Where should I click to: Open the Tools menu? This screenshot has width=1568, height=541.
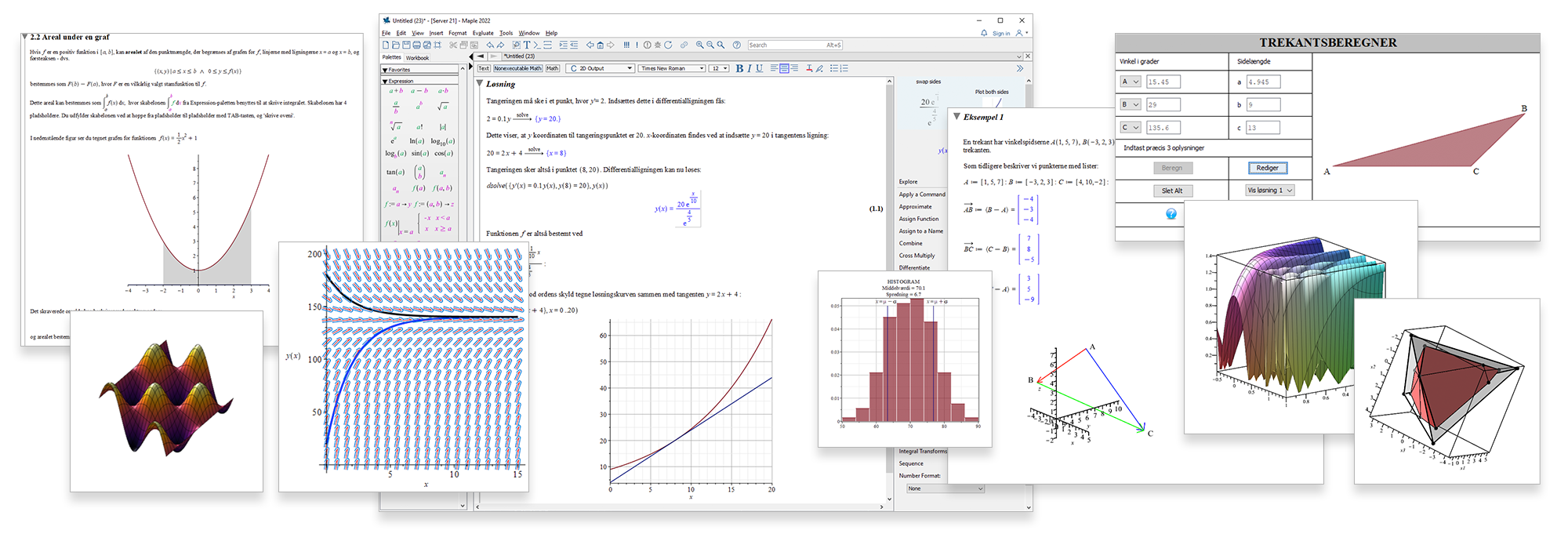(506, 33)
